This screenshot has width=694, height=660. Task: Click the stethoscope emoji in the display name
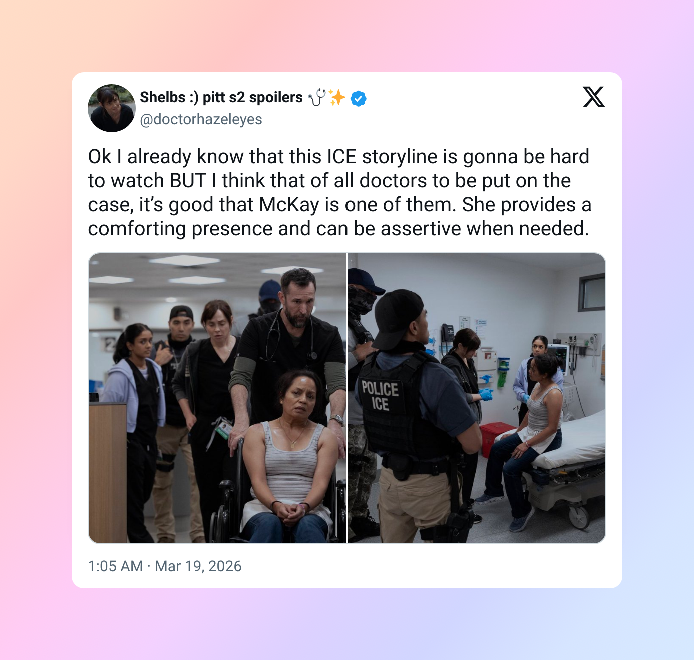(317, 97)
